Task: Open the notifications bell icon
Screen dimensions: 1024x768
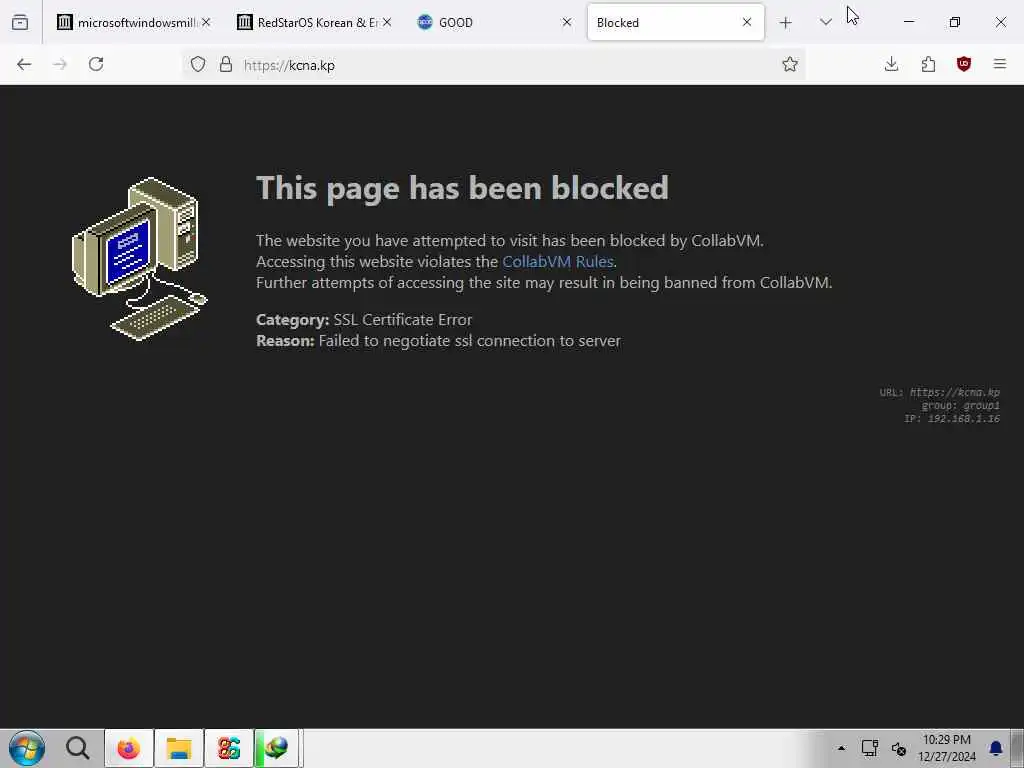Action: click(x=996, y=748)
